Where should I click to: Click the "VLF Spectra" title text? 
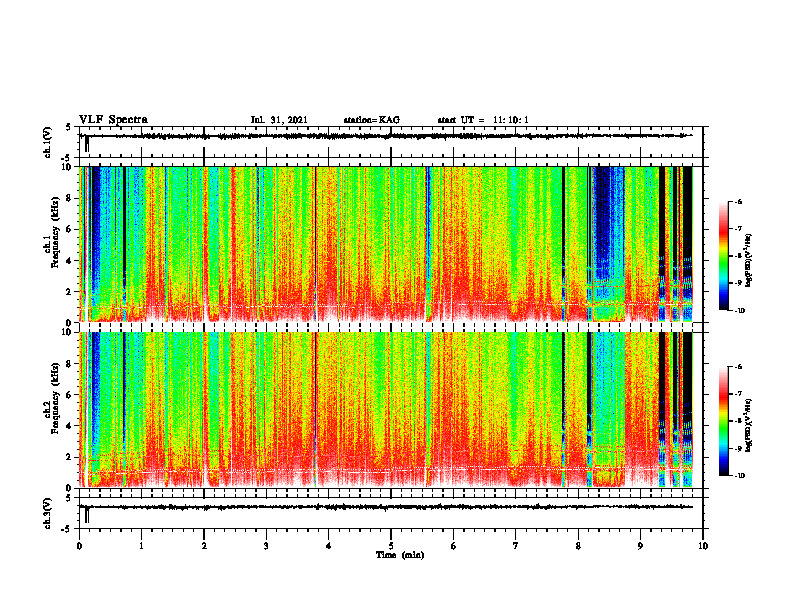[113, 120]
